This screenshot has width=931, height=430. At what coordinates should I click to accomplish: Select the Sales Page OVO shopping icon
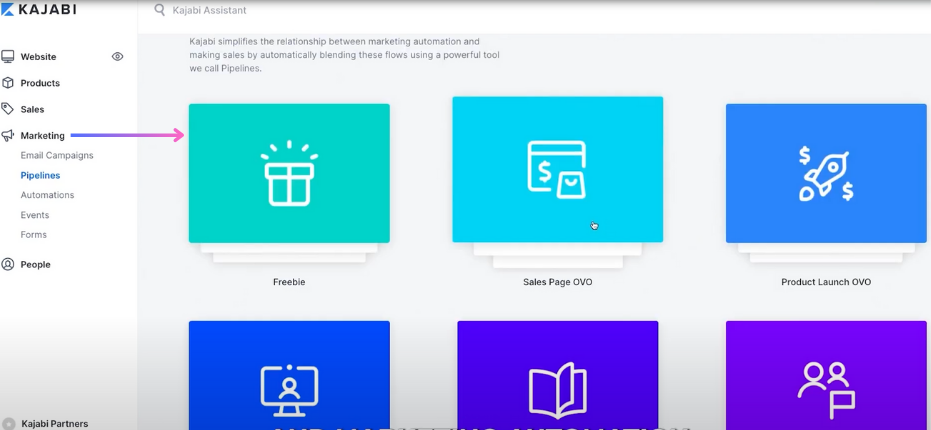tap(557, 169)
